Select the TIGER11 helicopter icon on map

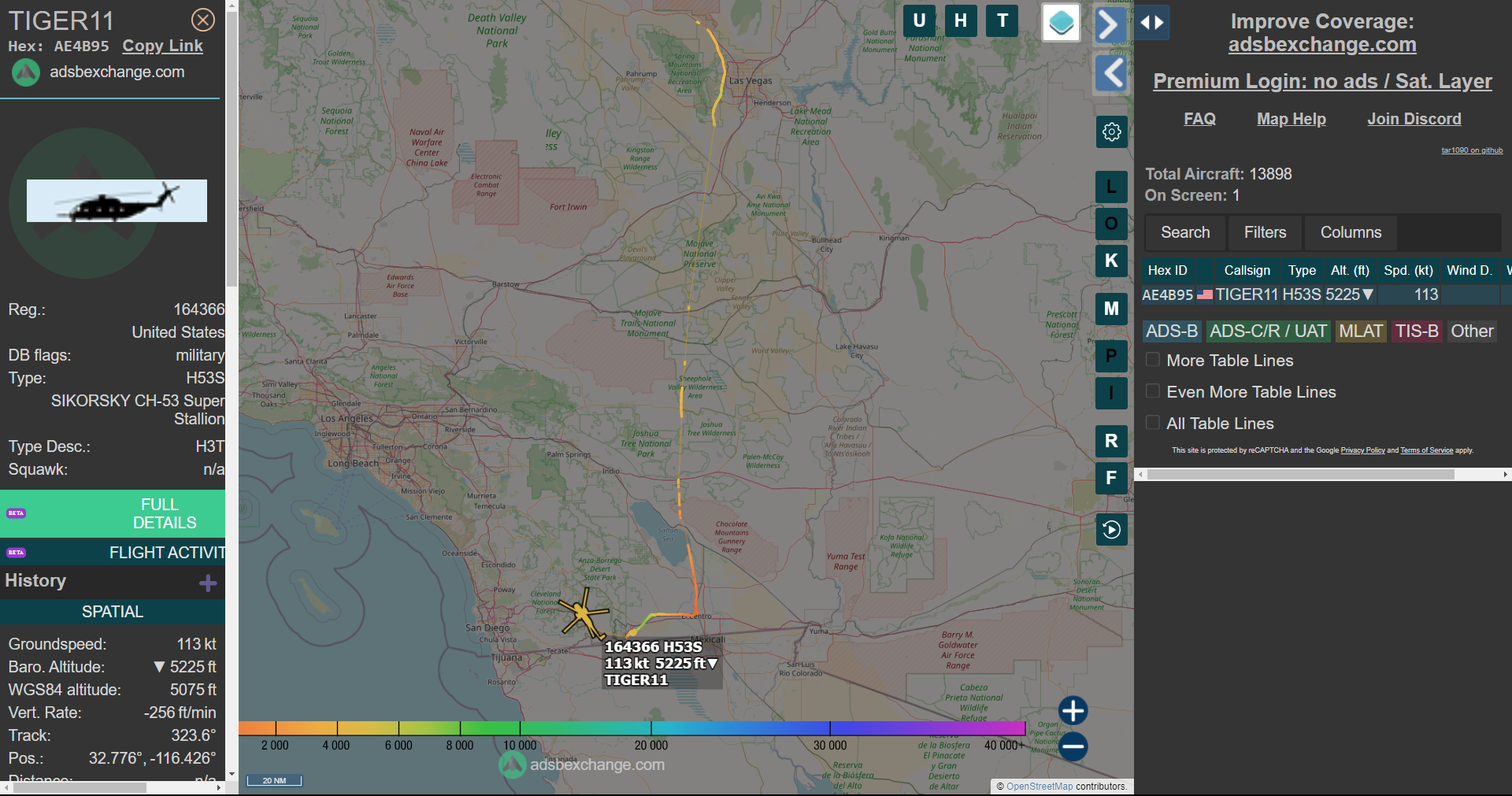(x=583, y=613)
